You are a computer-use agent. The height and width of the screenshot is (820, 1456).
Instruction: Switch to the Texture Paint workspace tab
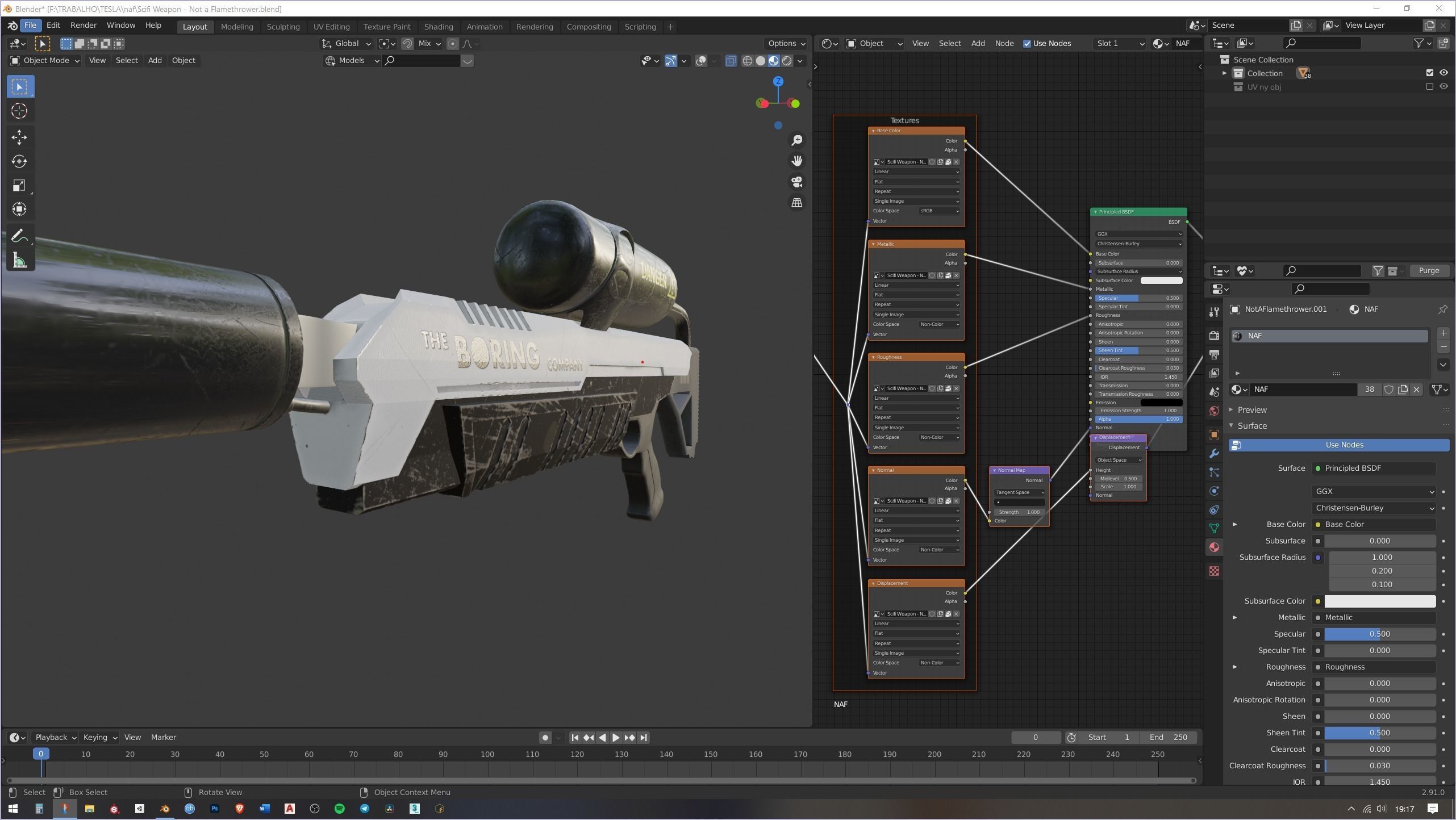point(386,27)
